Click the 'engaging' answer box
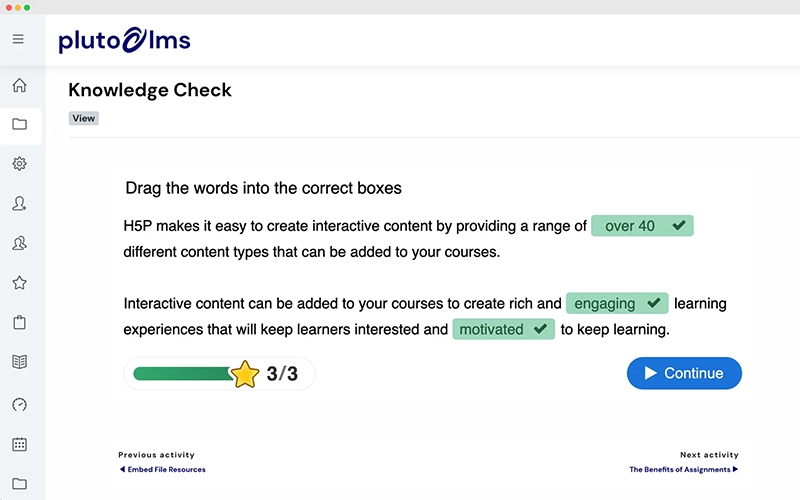This screenshot has width=800, height=500. [x=616, y=303]
